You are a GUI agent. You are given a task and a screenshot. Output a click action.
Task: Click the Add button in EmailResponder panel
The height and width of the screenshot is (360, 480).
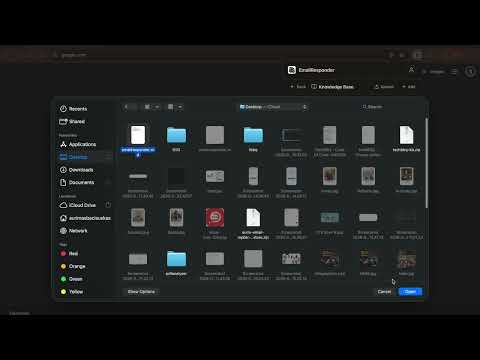coord(409,87)
